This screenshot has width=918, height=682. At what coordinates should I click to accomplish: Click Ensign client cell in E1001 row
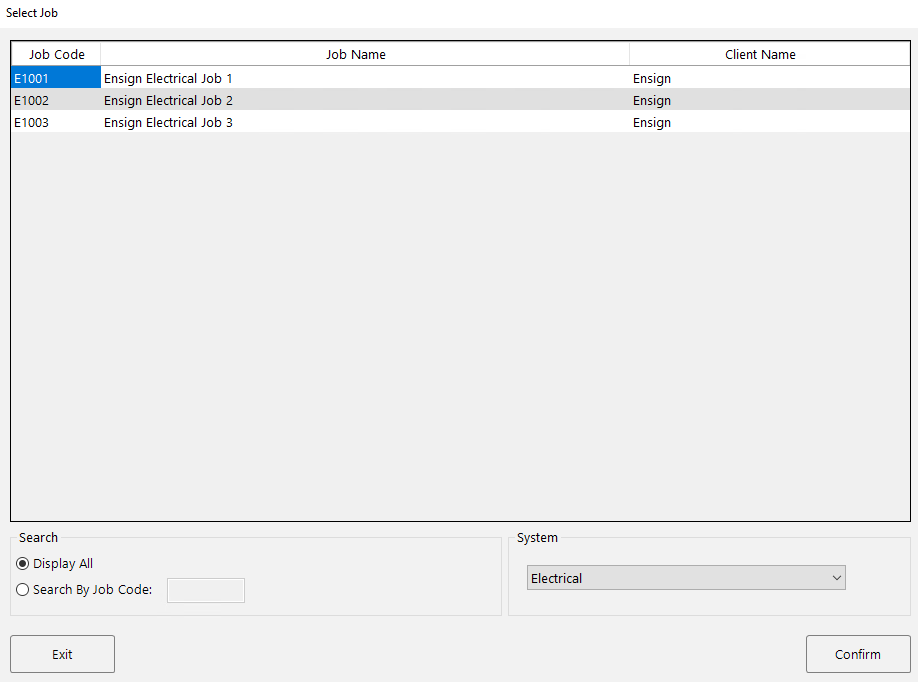pyautogui.click(x=652, y=78)
